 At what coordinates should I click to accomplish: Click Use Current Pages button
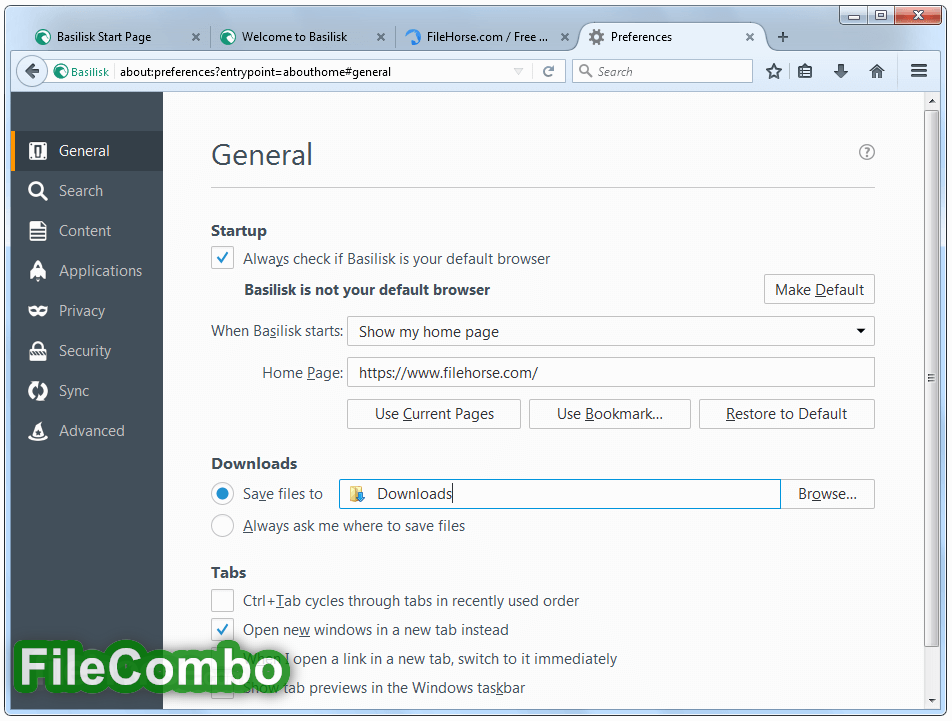click(x=434, y=414)
